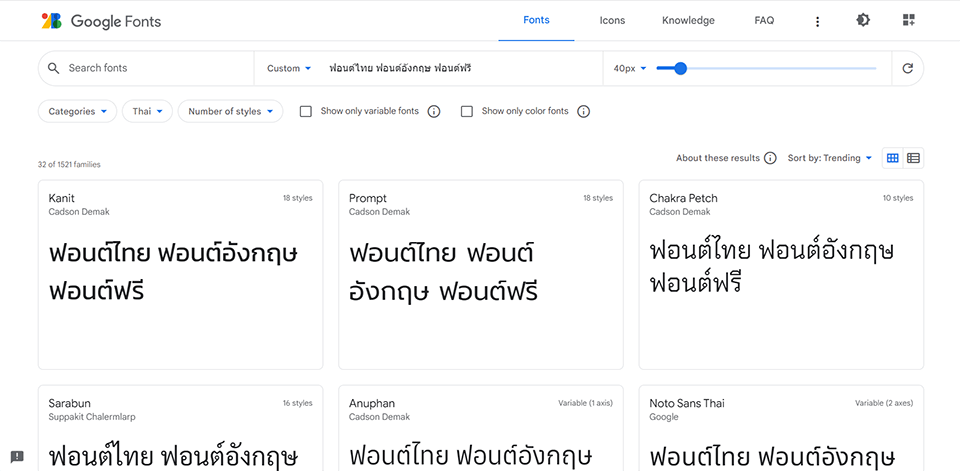Viewport: 960px width, 471px height.
Task: Enable Show only color fonts checkbox
Action: (x=467, y=111)
